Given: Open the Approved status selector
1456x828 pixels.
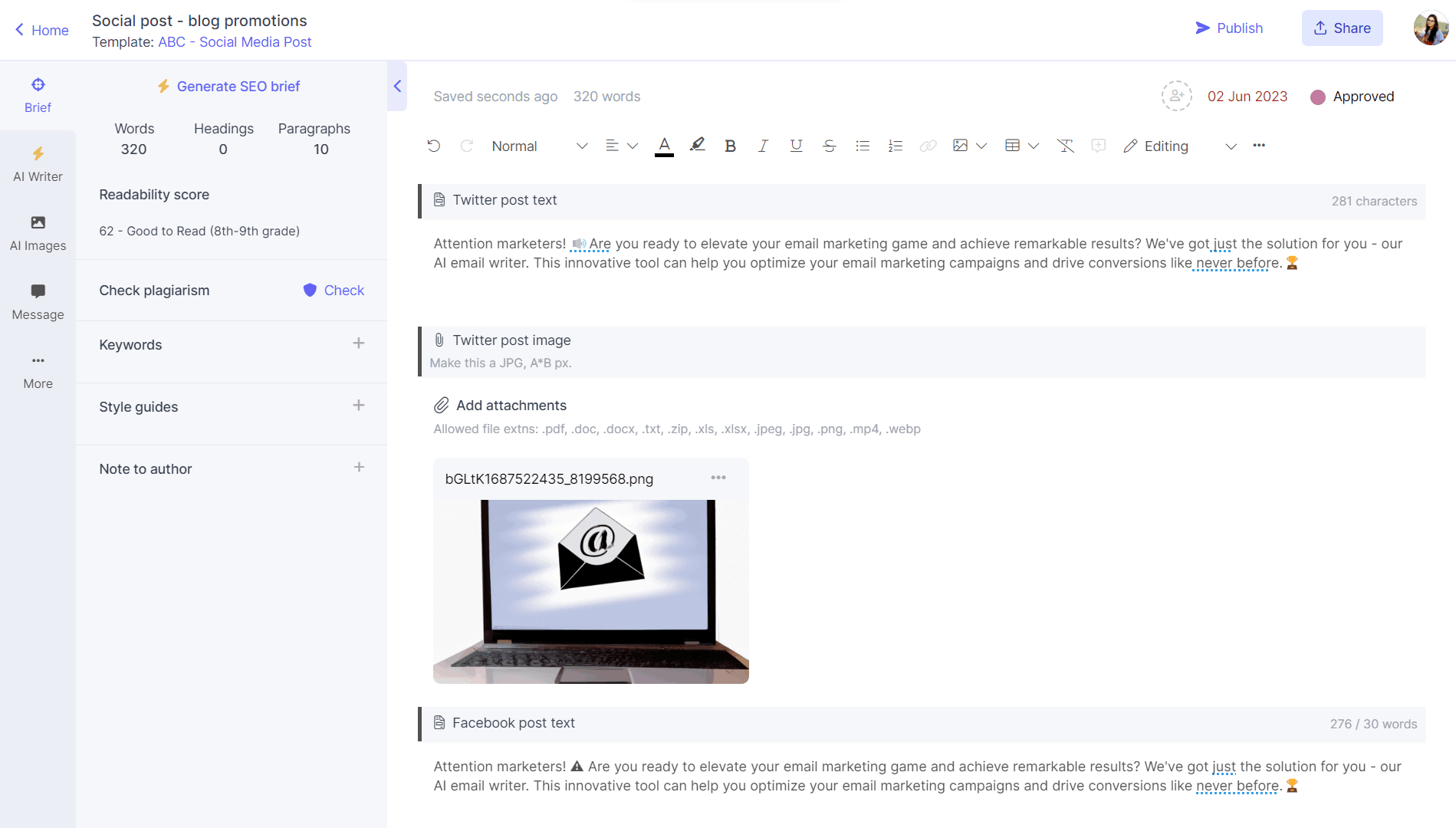Looking at the screenshot, I should click(1352, 97).
